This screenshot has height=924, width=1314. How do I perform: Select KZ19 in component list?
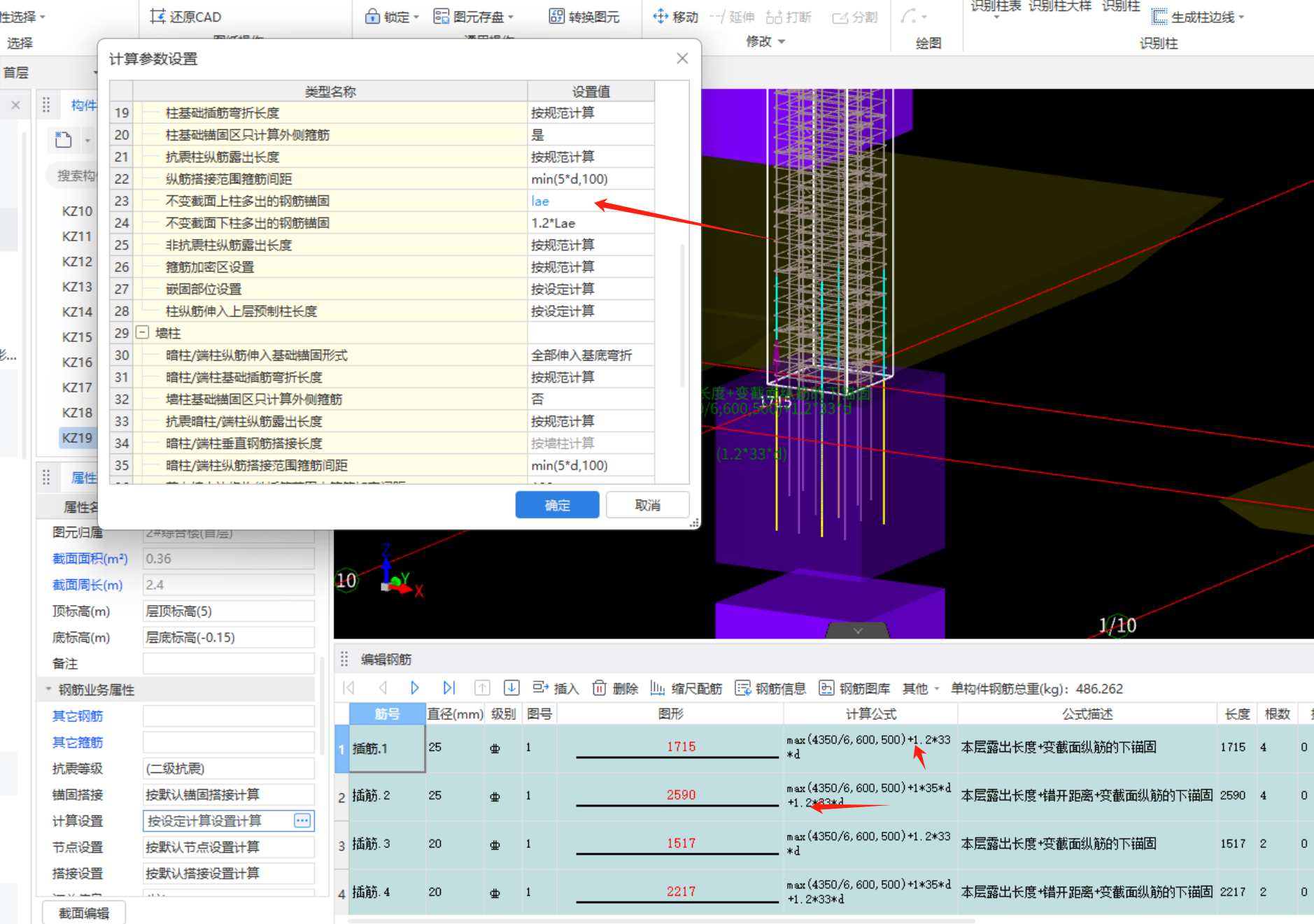[x=77, y=438]
